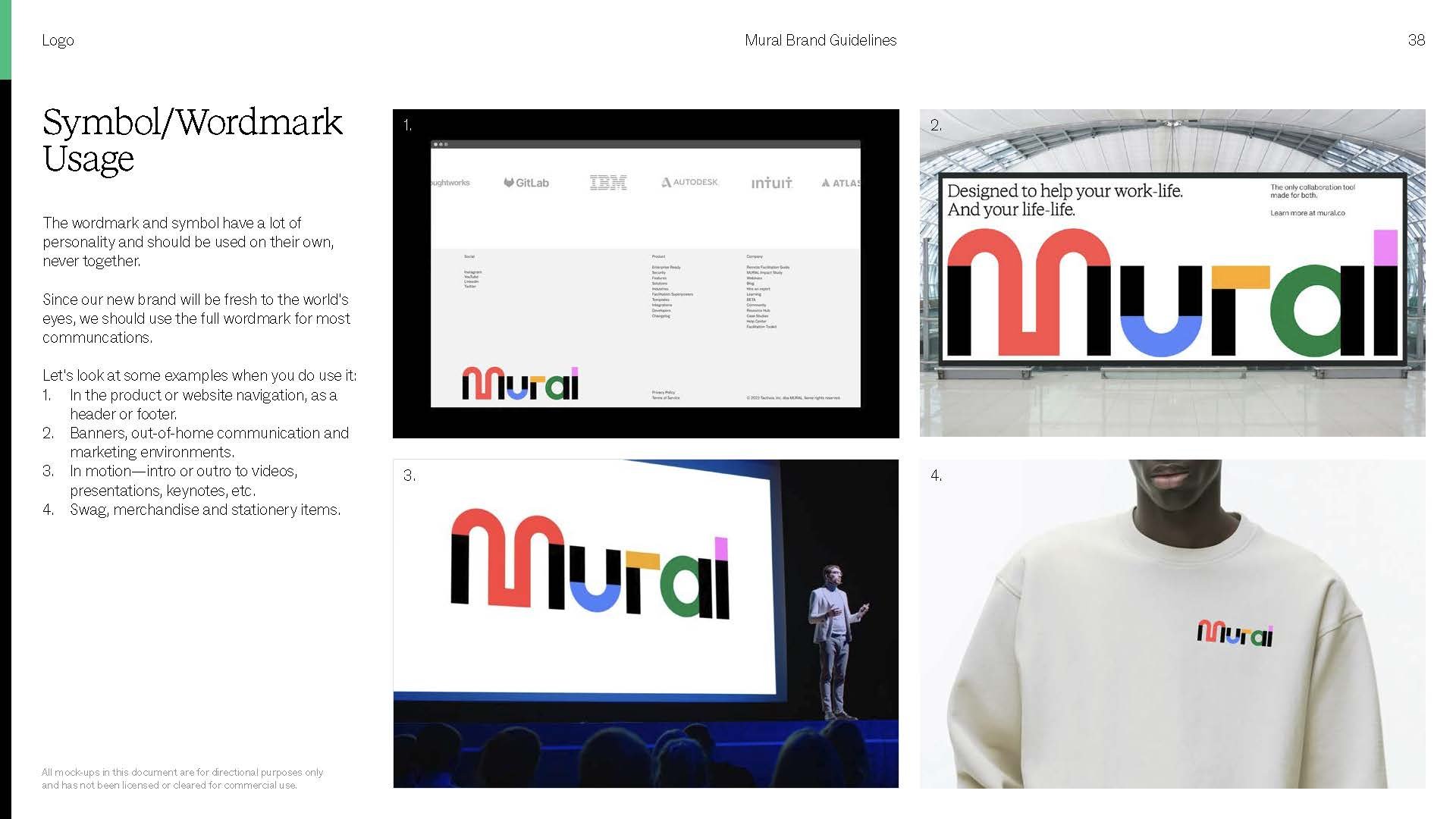
Task: Click the '1.' label on the first image
Action: coord(408,125)
